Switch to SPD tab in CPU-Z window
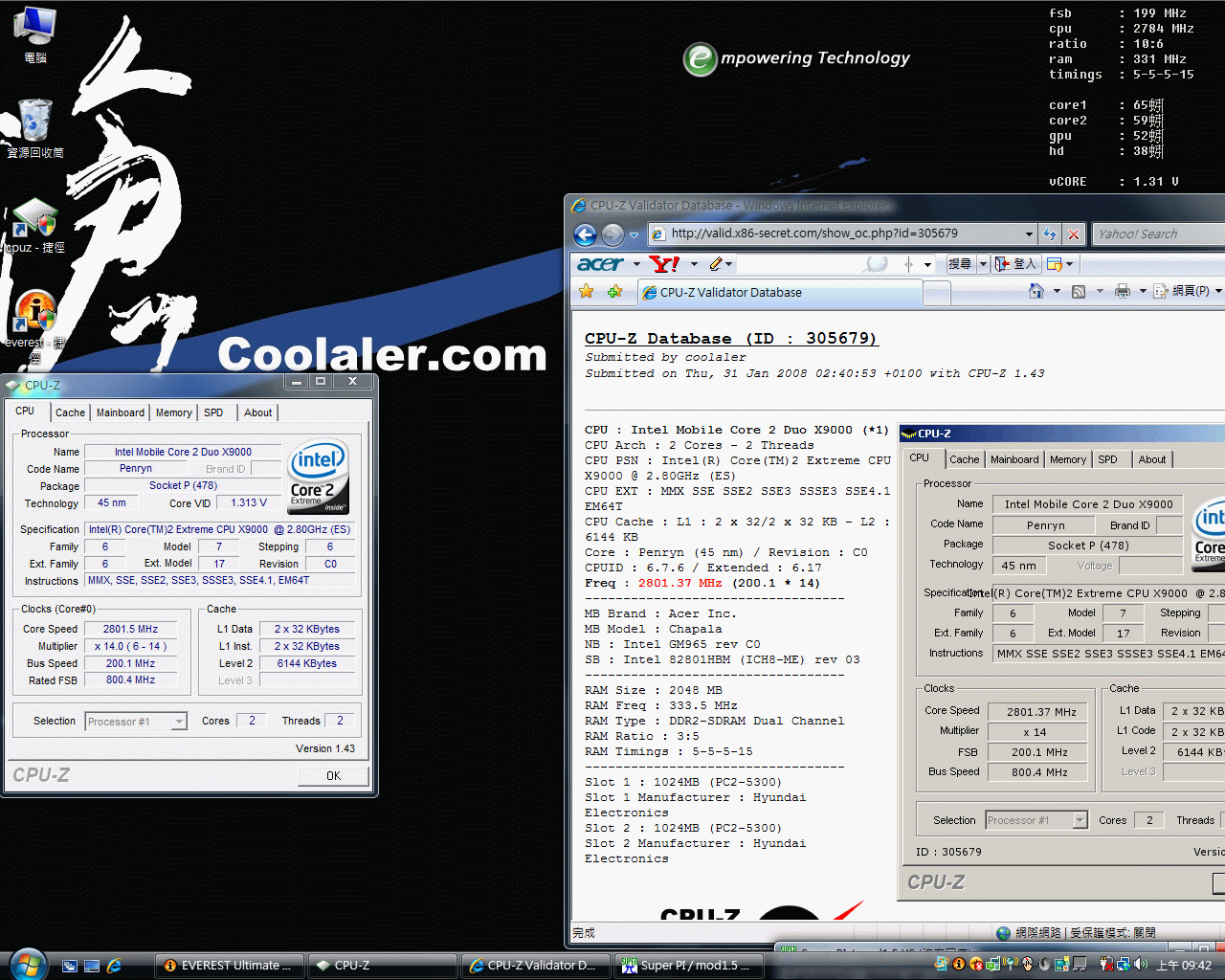This screenshot has height=980, width=1225. click(x=213, y=412)
